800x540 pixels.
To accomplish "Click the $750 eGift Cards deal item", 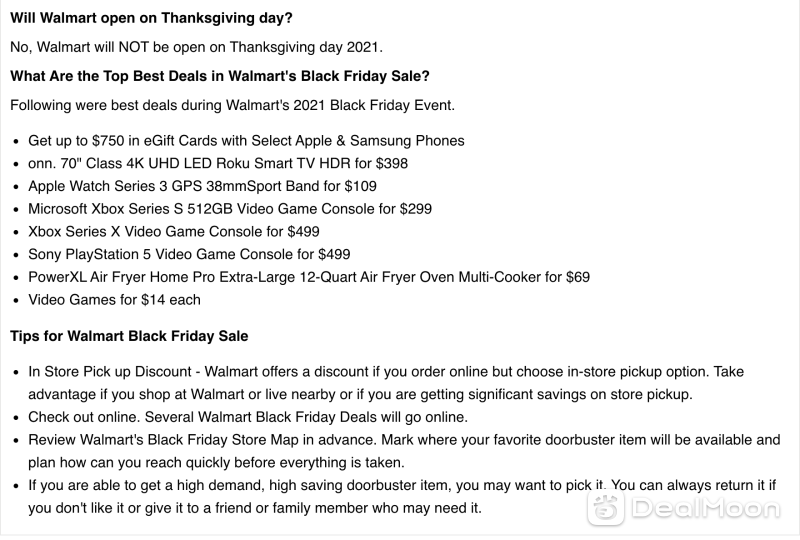I will [x=246, y=140].
